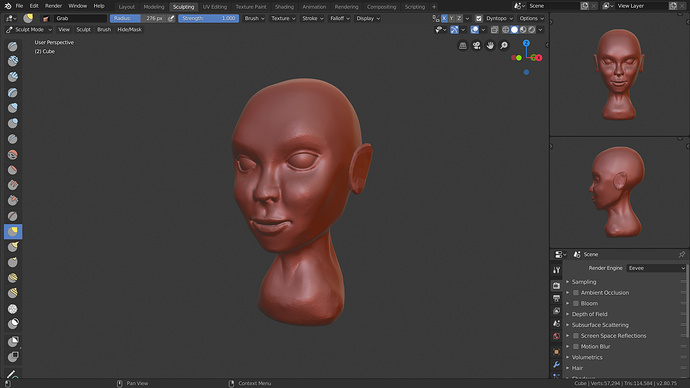
Task: Select the Layer sculpt brush
Action: pos(13,92)
